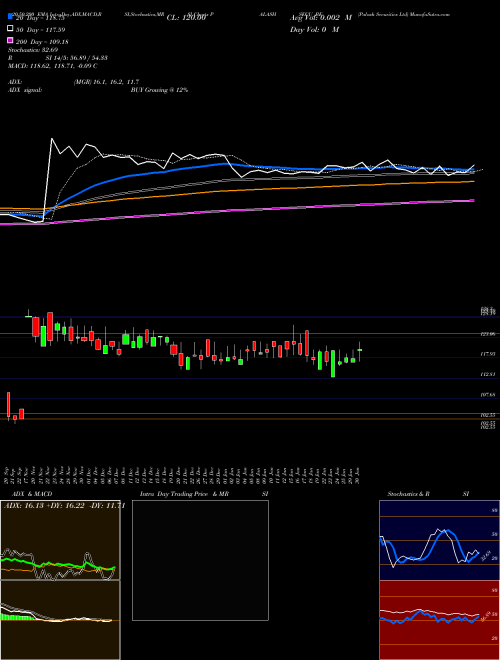Click the ADX (MGR) values line

point(74,82)
